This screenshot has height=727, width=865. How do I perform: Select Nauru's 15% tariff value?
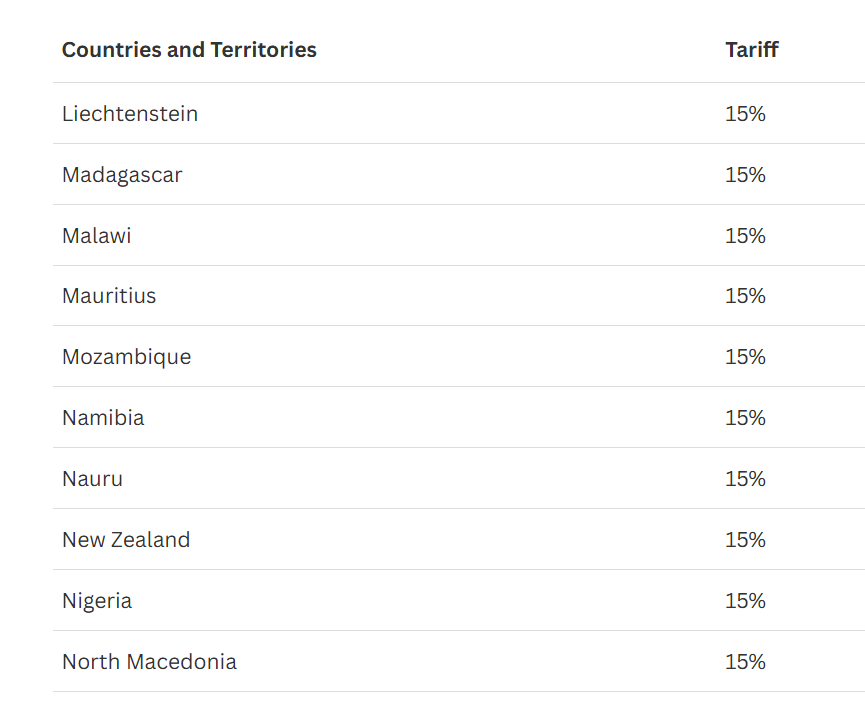pyautogui.click(x=745, y=479)
